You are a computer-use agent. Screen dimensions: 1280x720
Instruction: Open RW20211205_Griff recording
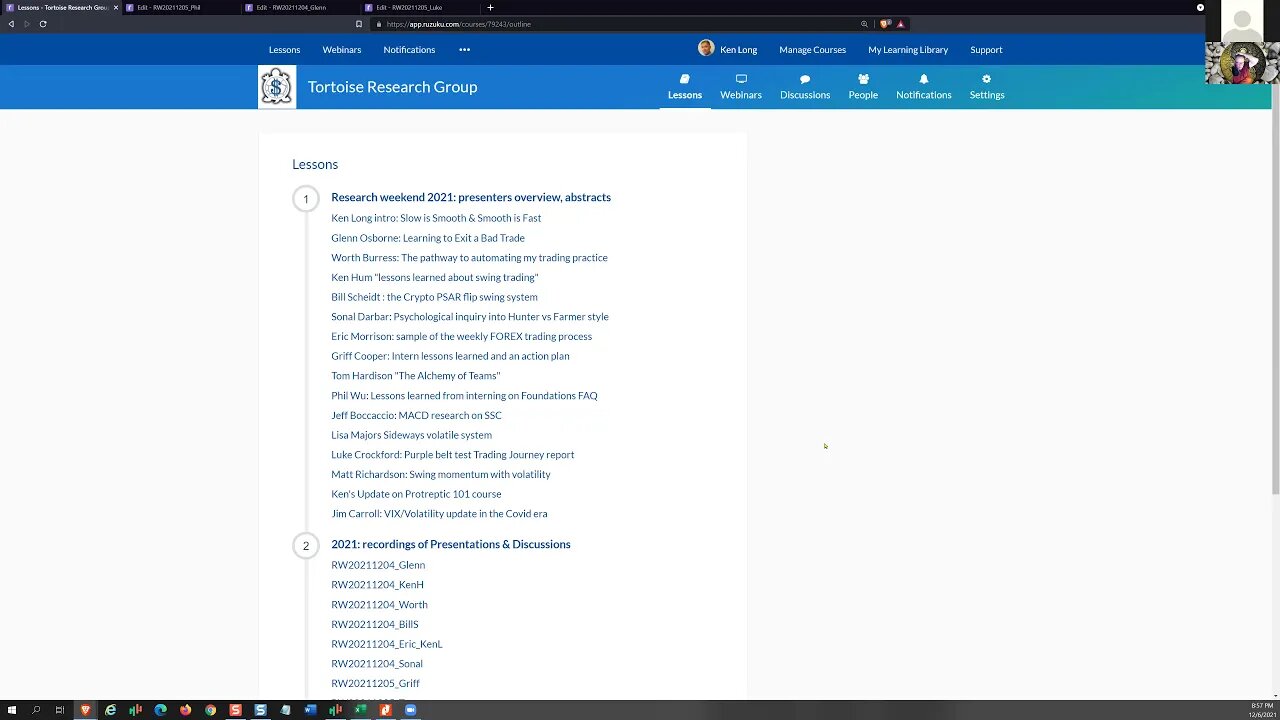(x=375, y=683)
